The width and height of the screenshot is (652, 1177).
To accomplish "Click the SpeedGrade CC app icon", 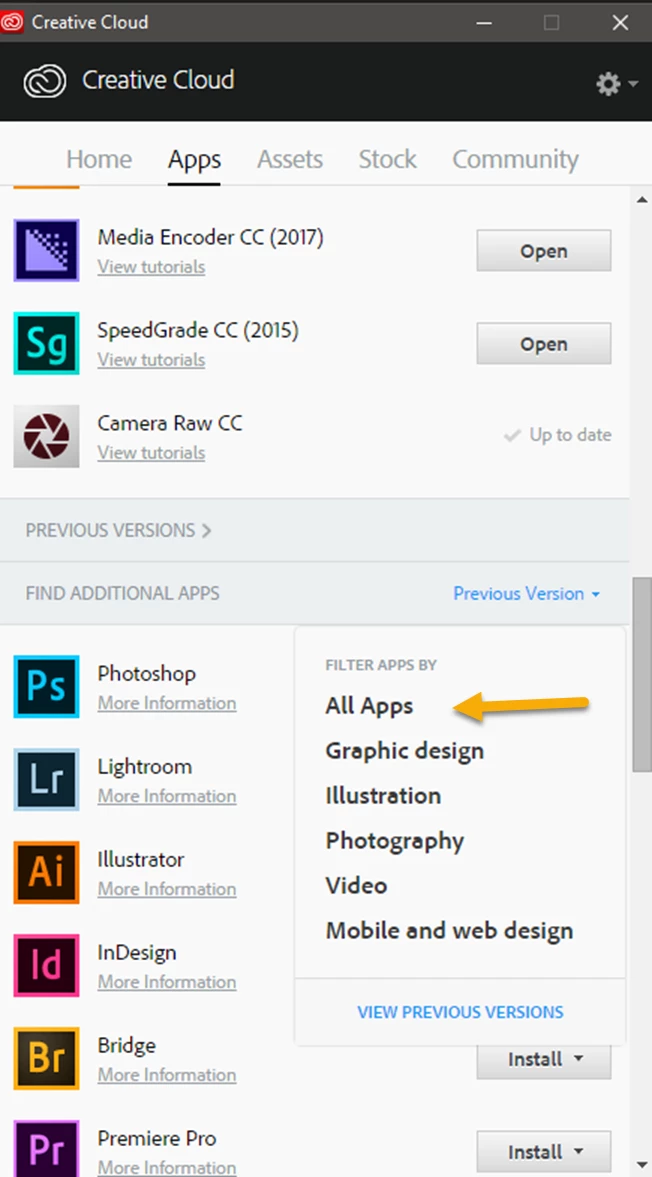I will (47, 344).
